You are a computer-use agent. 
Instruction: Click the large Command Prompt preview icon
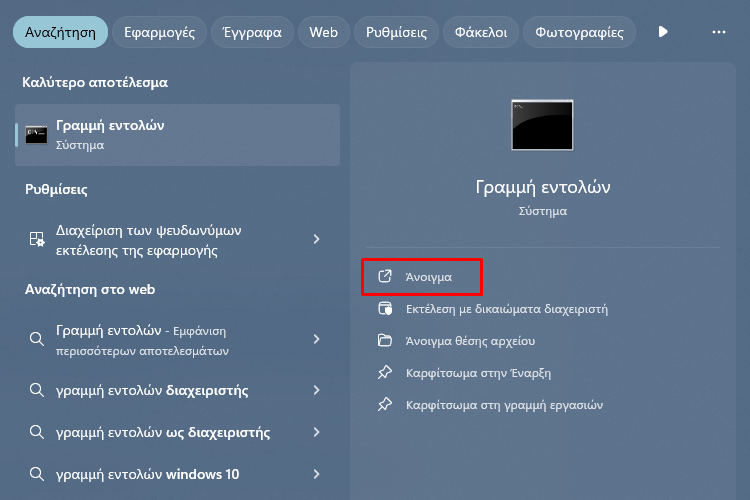[x=542, y=125]
